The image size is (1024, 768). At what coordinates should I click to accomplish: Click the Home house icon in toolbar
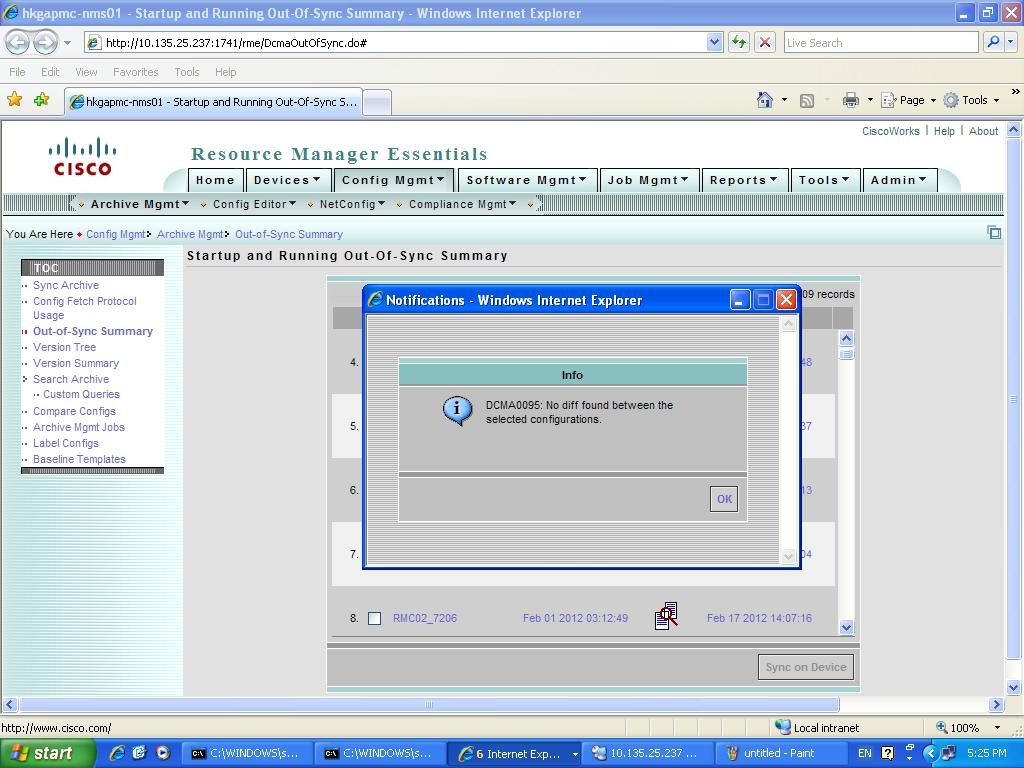[765, 100]
